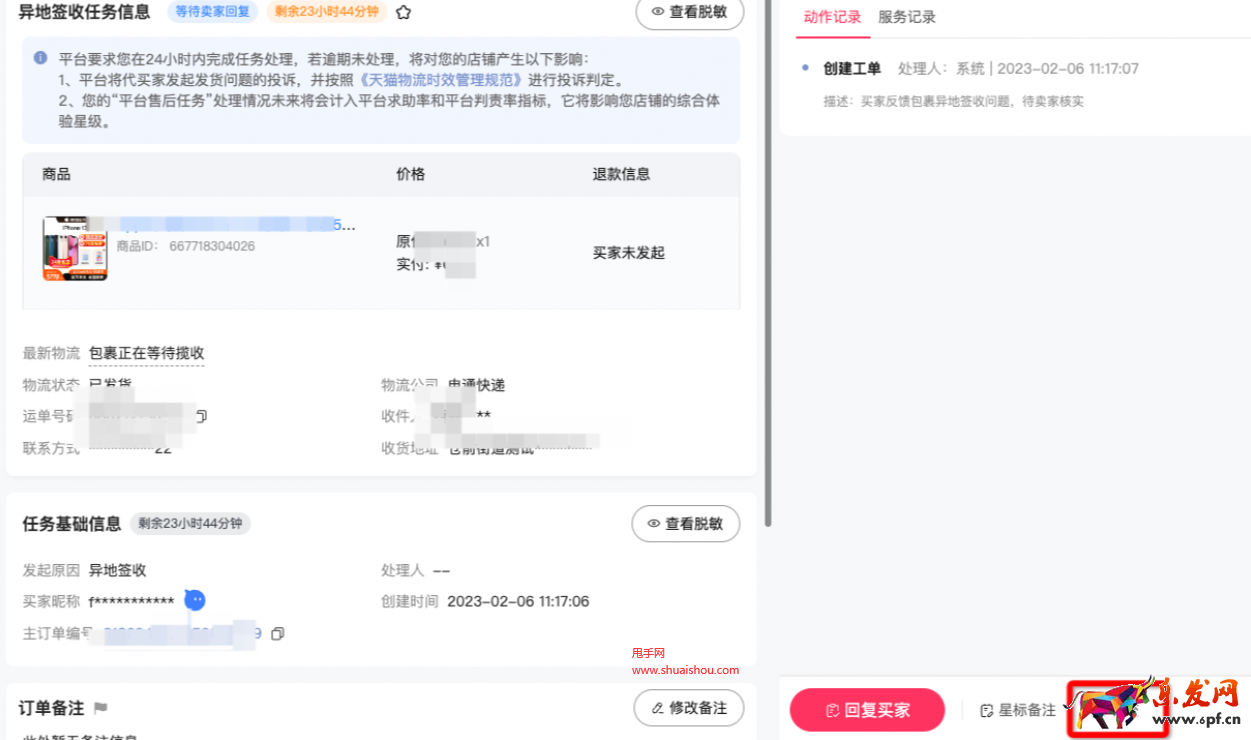Click the product ID 667718304026

pyautogui.click(x=212, y=246)
